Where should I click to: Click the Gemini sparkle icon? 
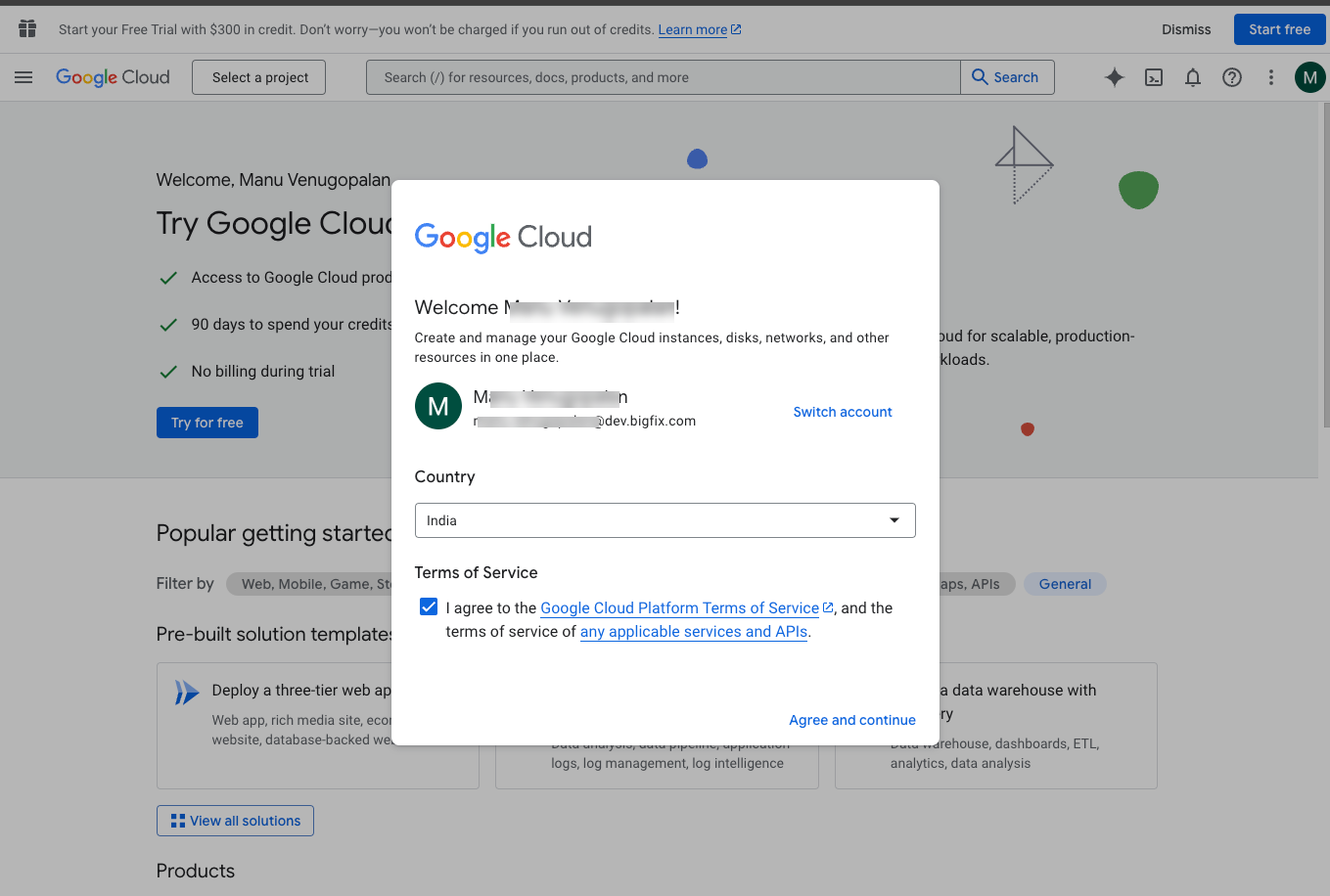click(x=1114, y=77)
